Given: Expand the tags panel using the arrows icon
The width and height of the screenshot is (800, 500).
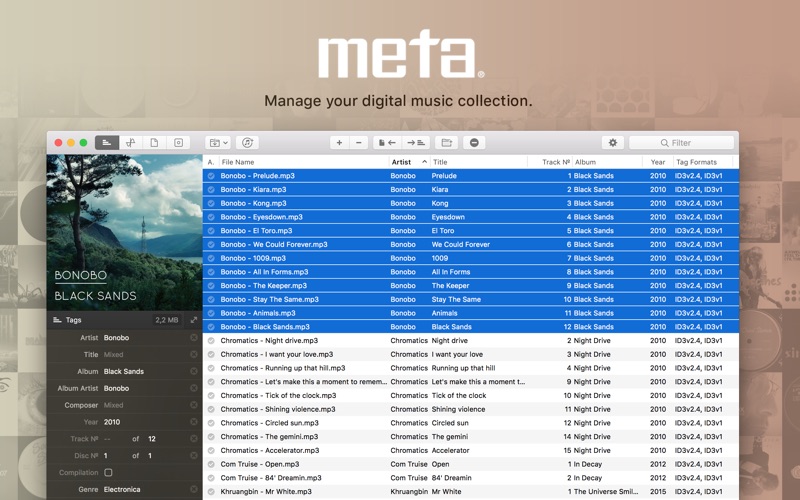Looking at the screenshot, I should pos(193,320).
